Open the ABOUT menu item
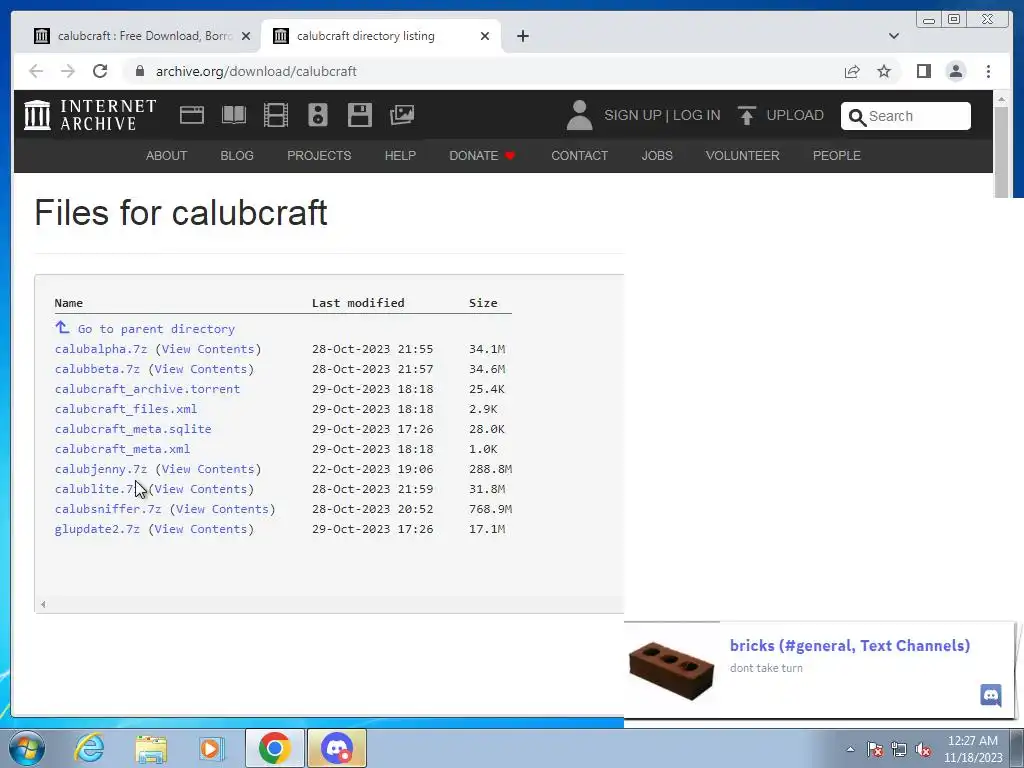This screenshot has height=768, width=1024. pos(167,155)
